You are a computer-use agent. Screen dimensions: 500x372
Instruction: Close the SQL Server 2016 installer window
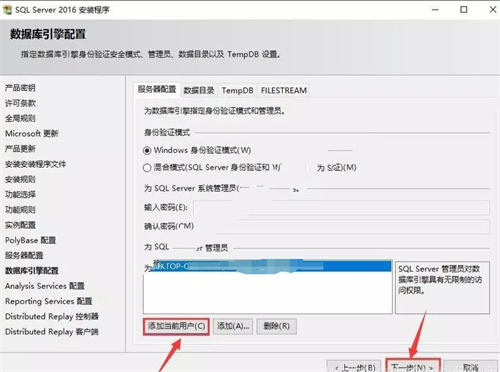pos(493,10)
